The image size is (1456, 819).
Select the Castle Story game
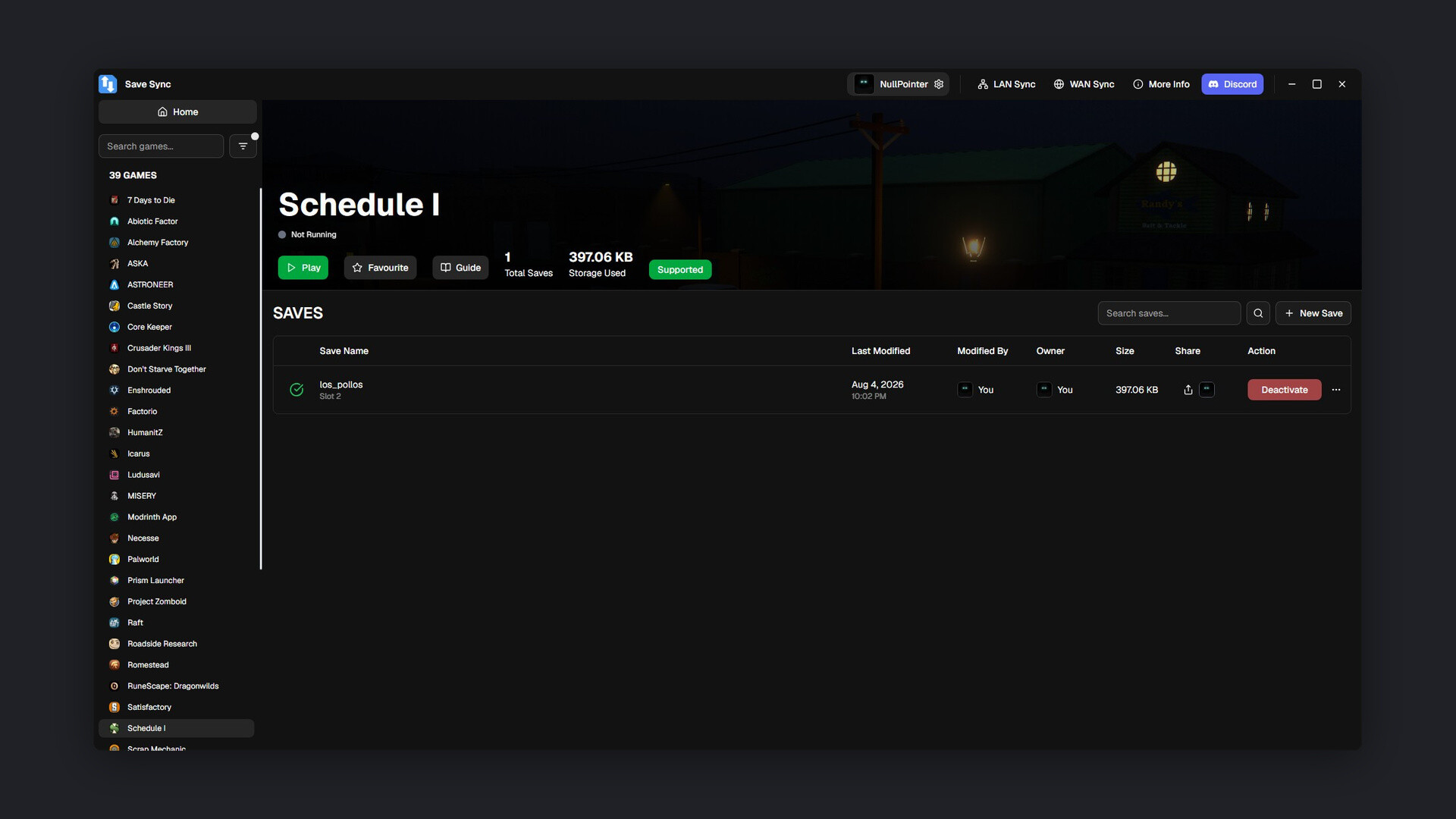[x=176, y=306]
